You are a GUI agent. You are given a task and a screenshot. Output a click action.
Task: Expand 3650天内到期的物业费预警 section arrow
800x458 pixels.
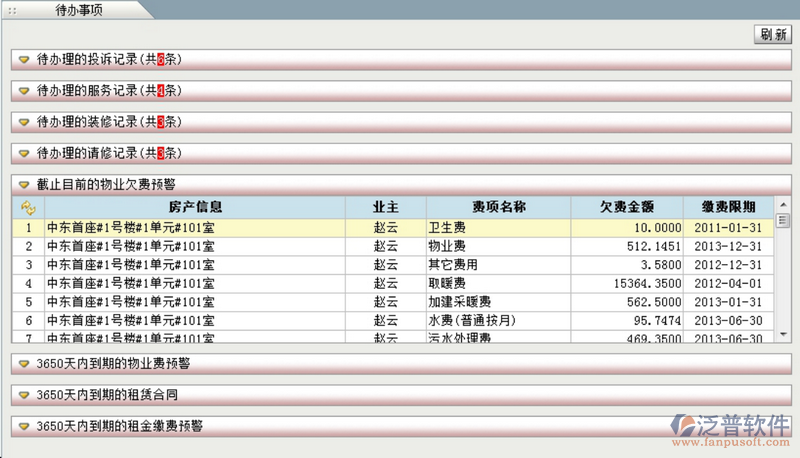[x=24, y=364]
